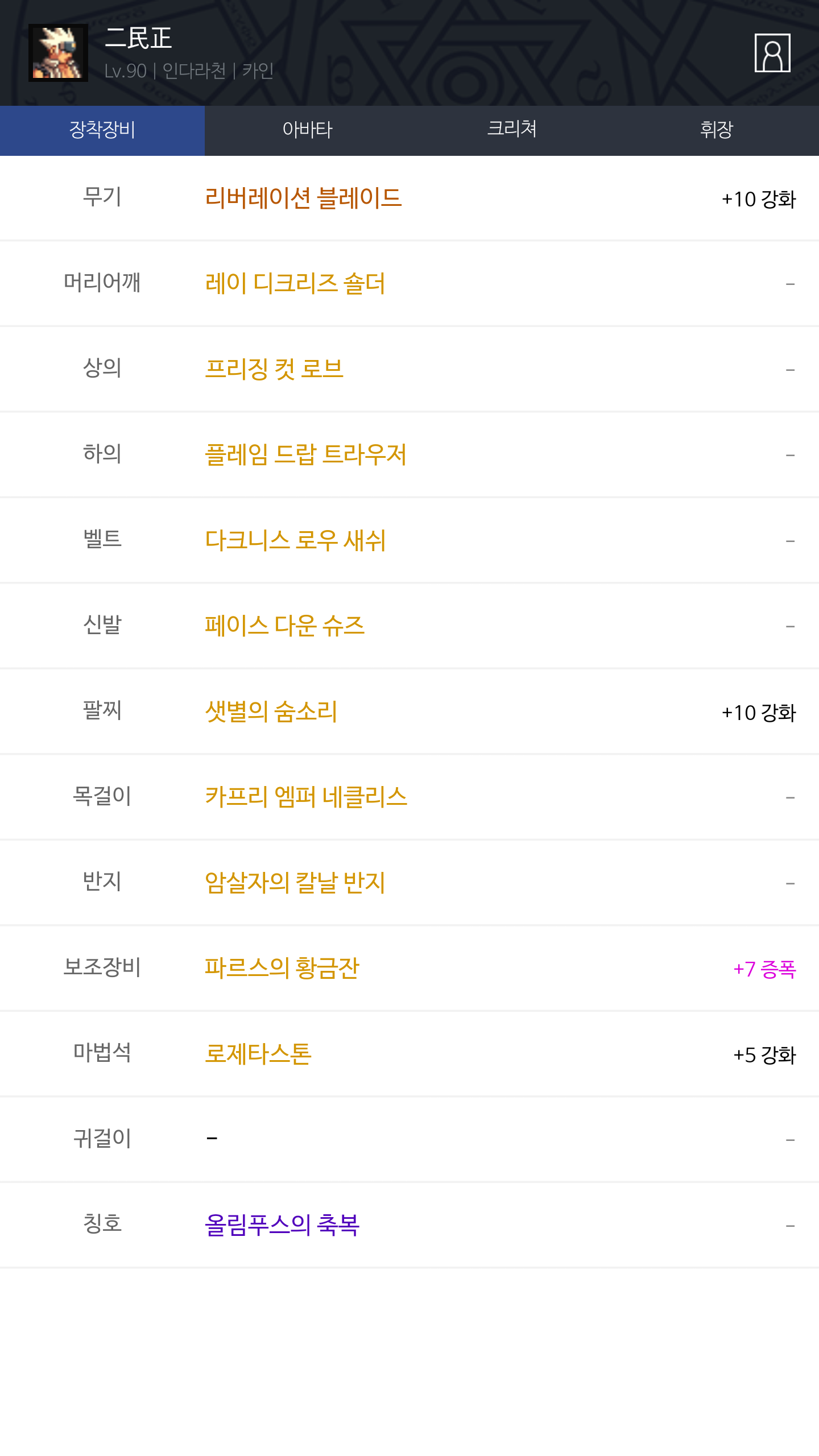Select the 장착장비 tab
Viewport: 819px width, 1456px height.
(102, 130)
